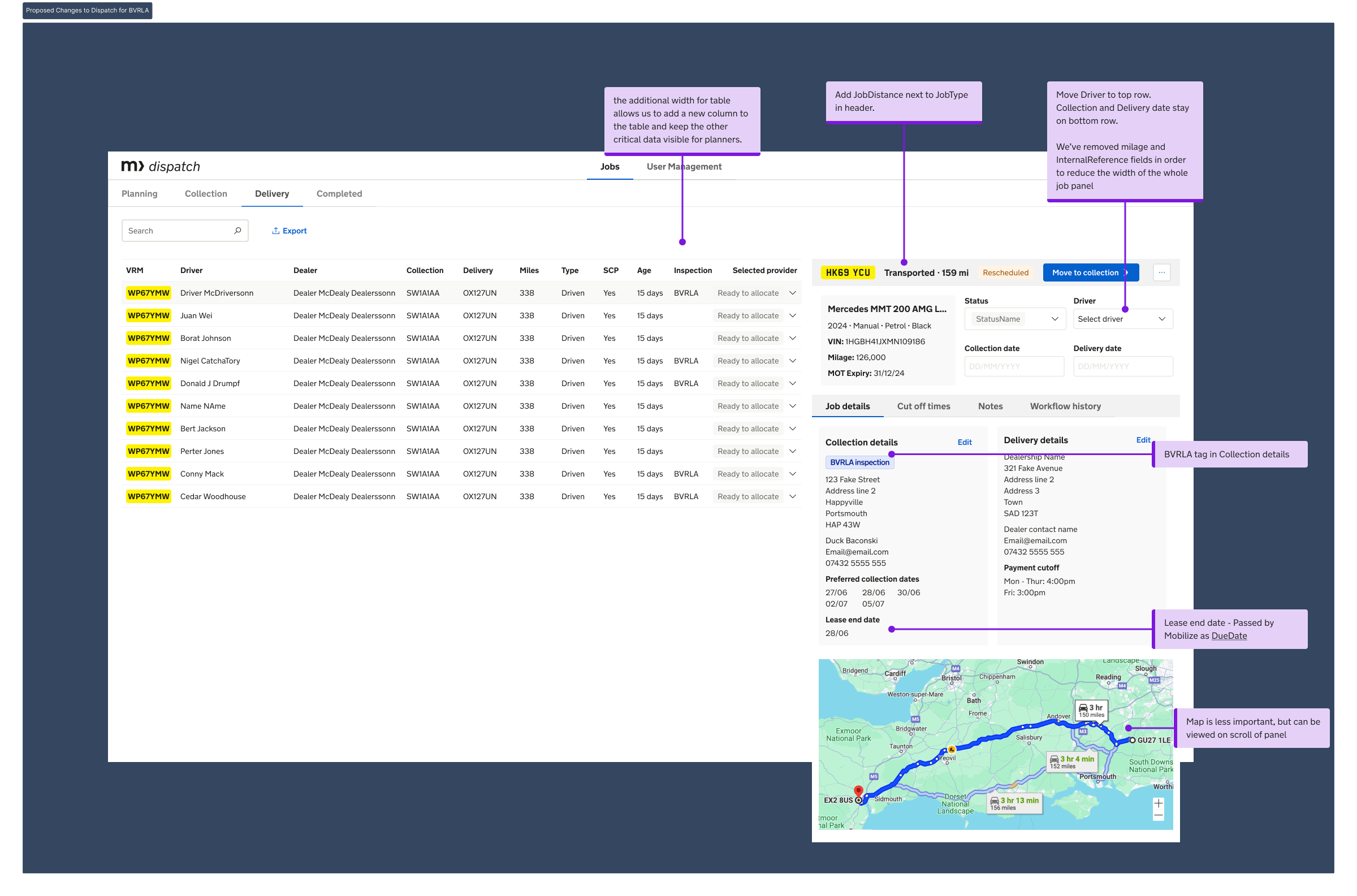Expand the Cedar Woodhouse row chevron
This screenshot has height=896, width=1357.
pos(793,496)
